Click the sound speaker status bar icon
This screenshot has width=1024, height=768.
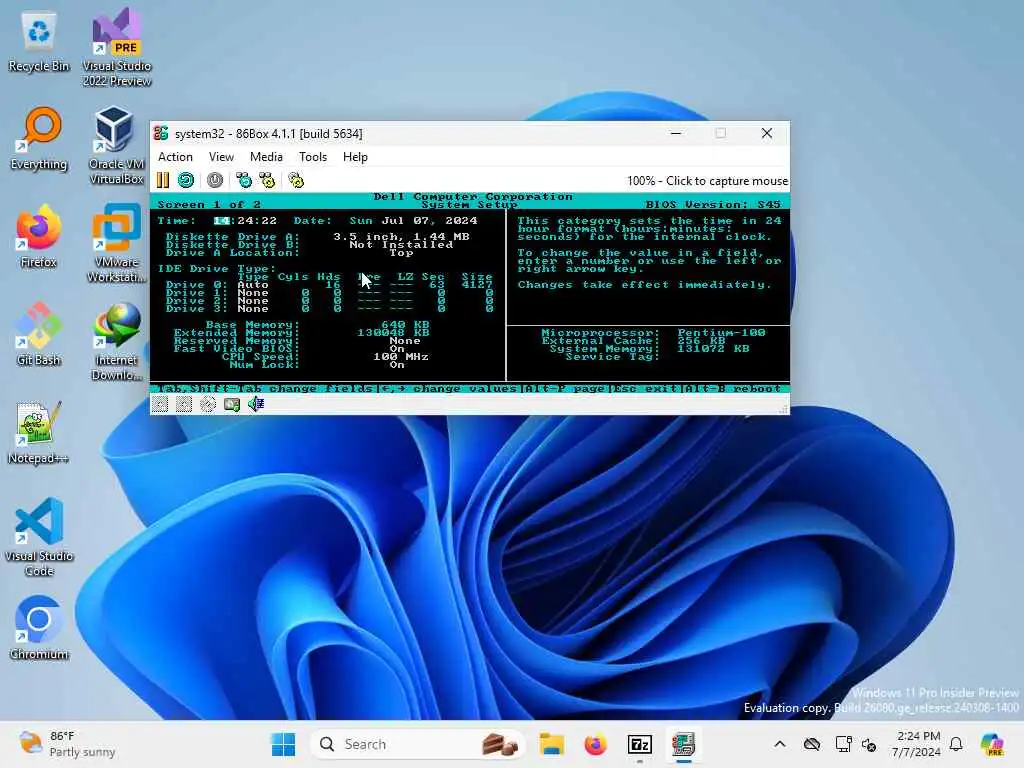tap(255, 405)
